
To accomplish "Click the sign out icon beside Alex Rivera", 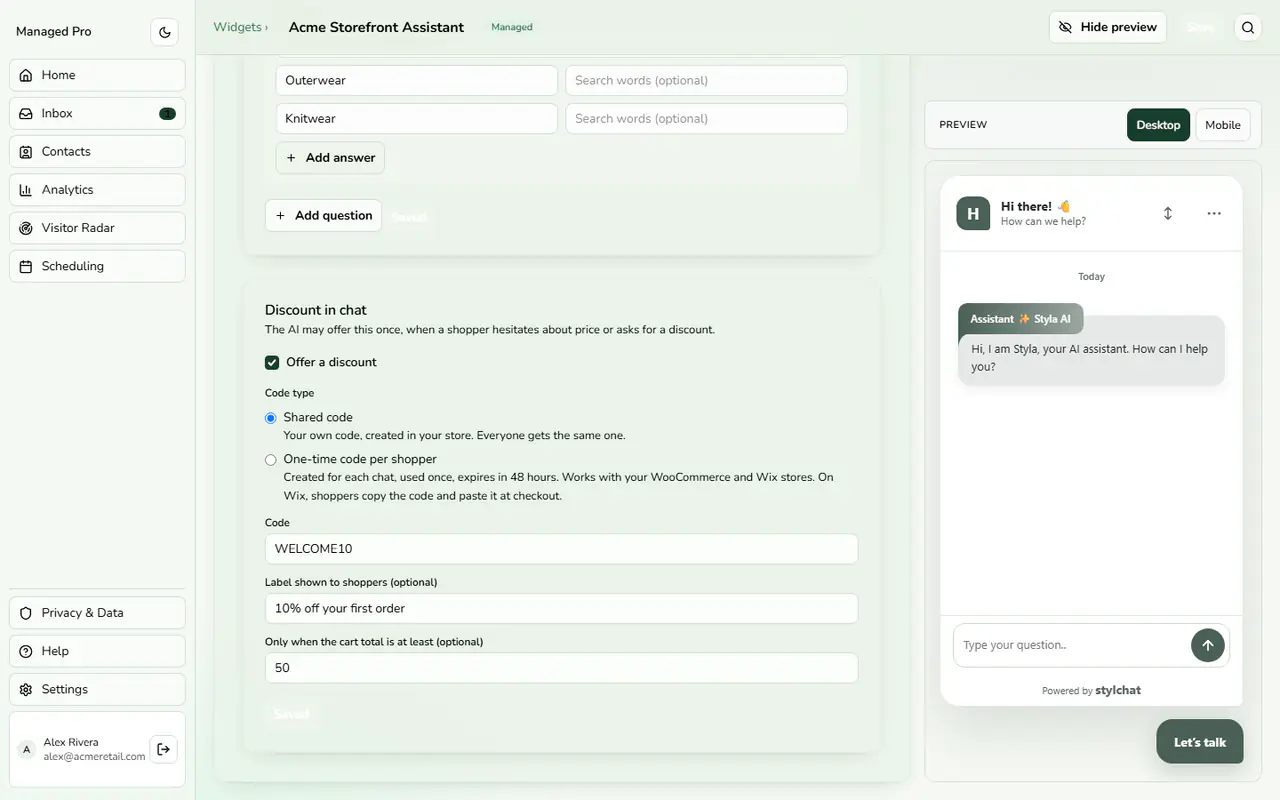I will click(x=164, y=749).
